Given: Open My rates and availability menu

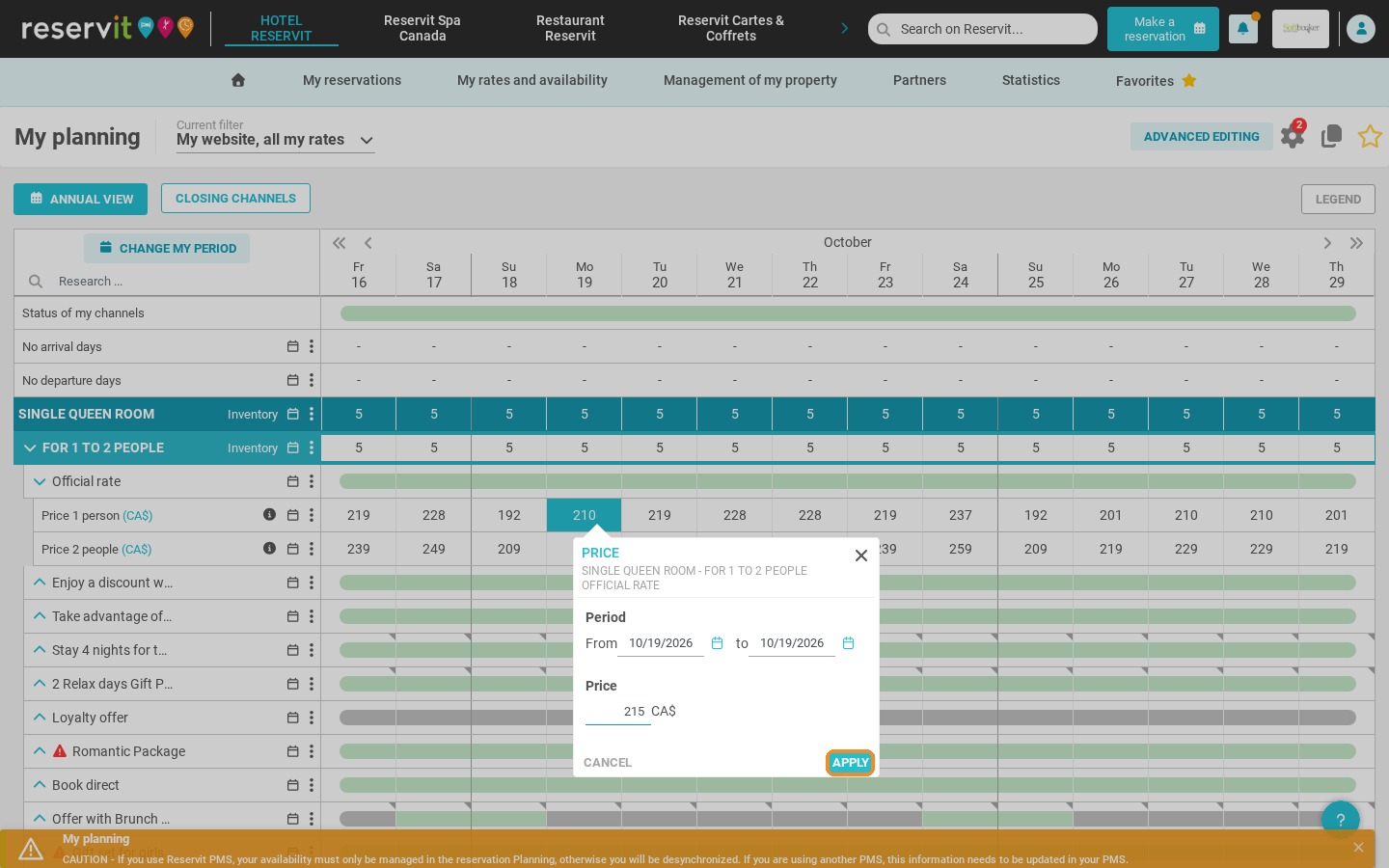Looking at the screenshot, I should click(532, 80).
